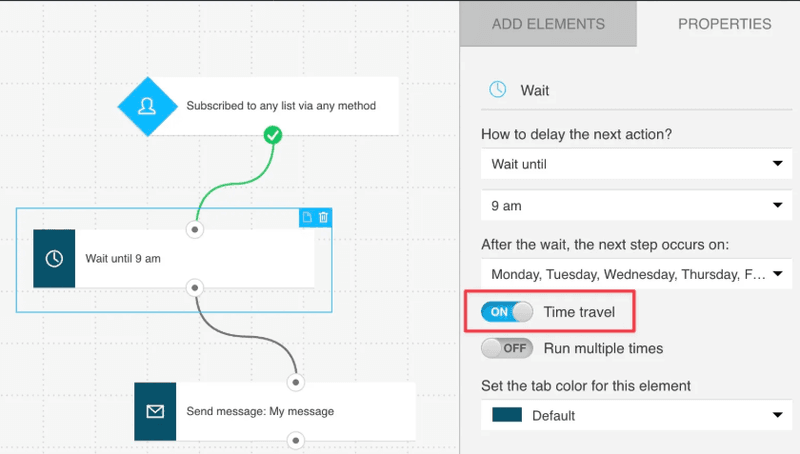This screenshot has width=800, height=454.
Task: Duplicate the Wait until 9 am element
Action: tap(308, 217)
